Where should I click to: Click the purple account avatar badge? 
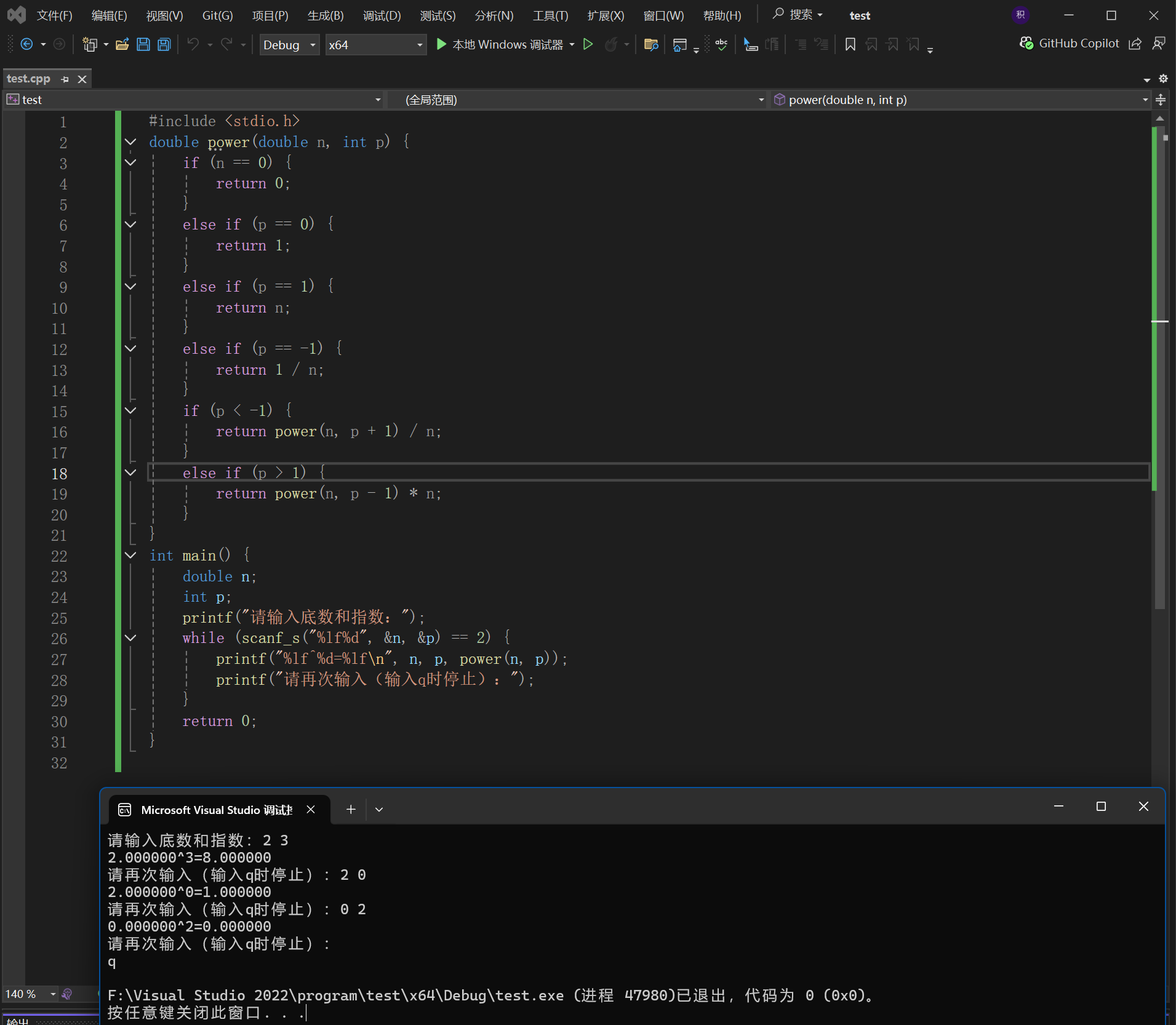pyautogui.click(x=1020, y=15)
